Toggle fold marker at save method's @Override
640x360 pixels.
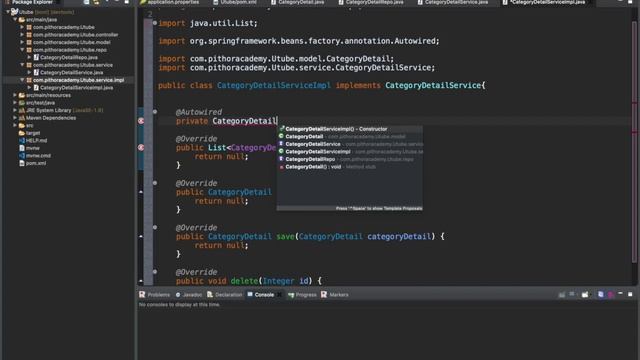pos(155,227)
